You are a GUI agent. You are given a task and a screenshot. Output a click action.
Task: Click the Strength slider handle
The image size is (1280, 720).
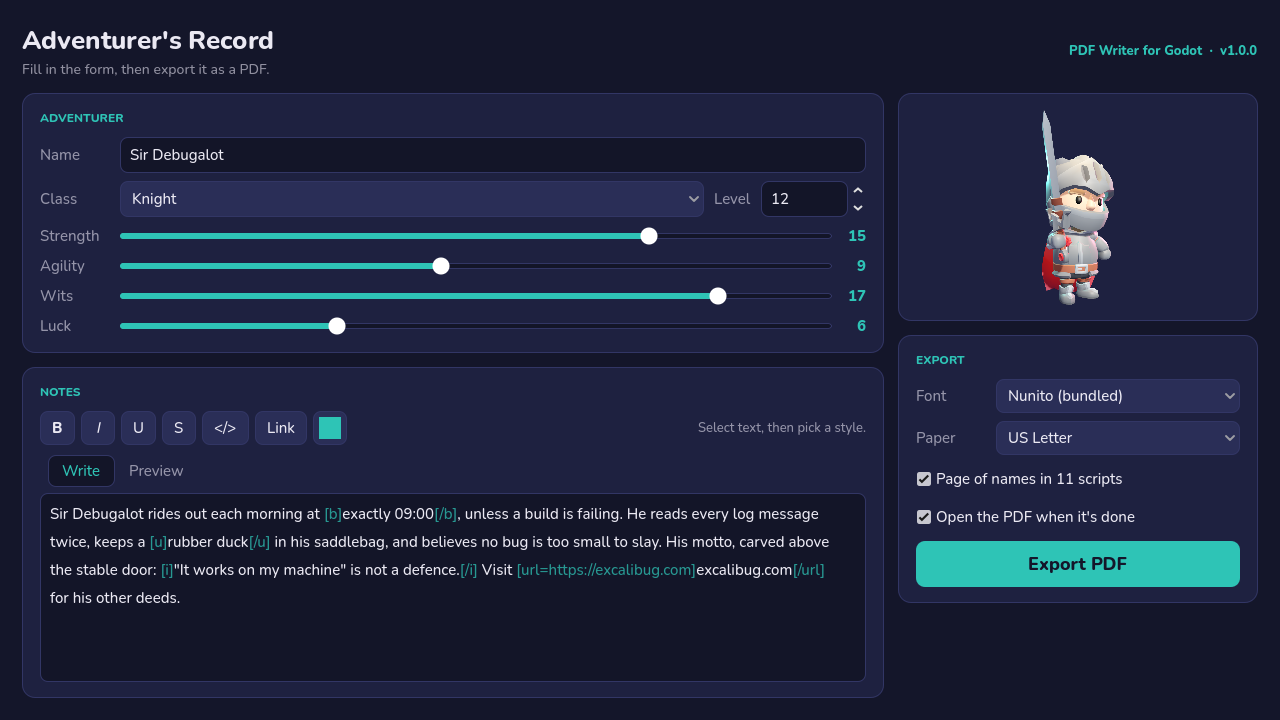[x=649, y=236]
